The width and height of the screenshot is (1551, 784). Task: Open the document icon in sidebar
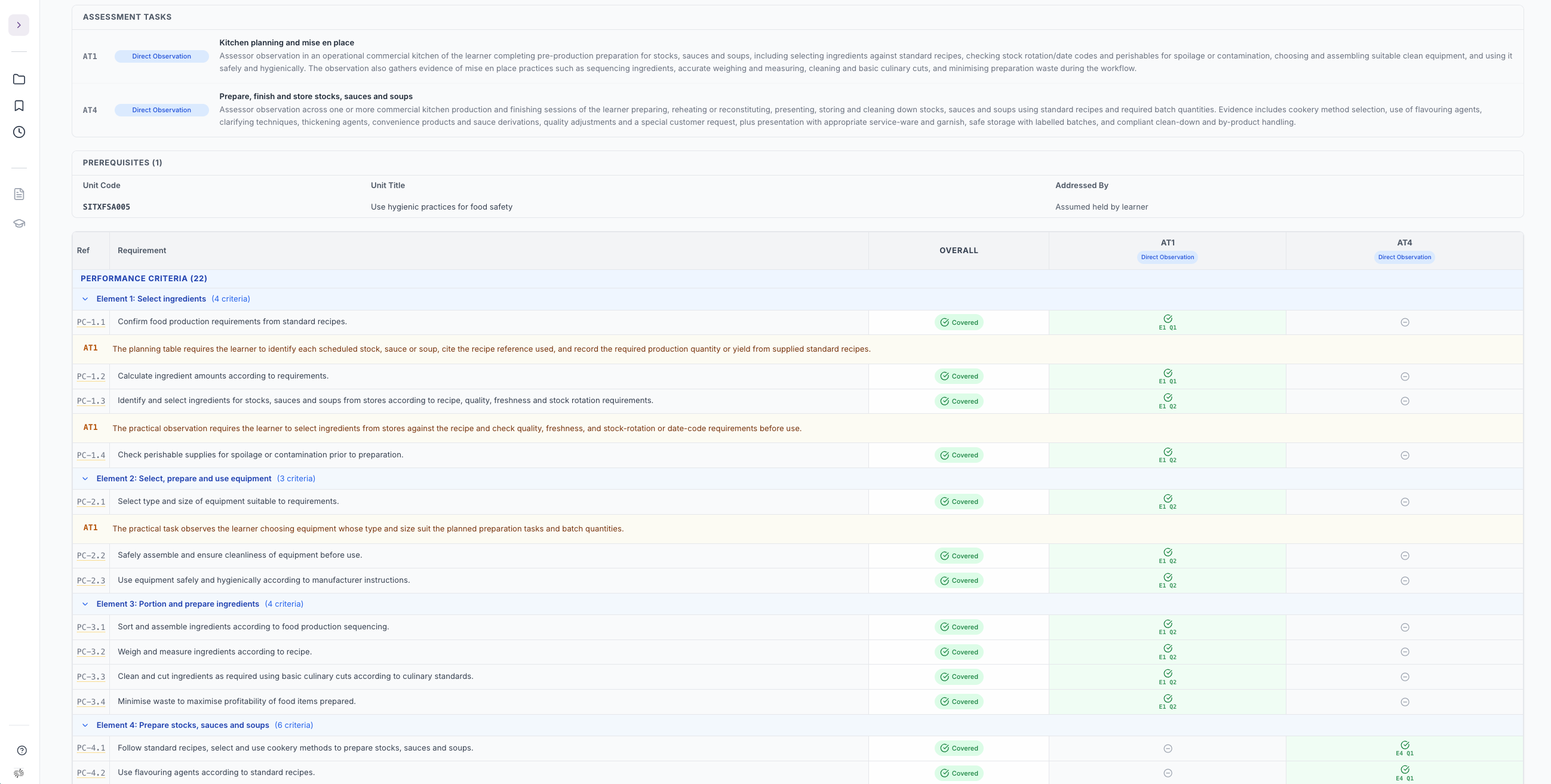click(x=19, y=194)
